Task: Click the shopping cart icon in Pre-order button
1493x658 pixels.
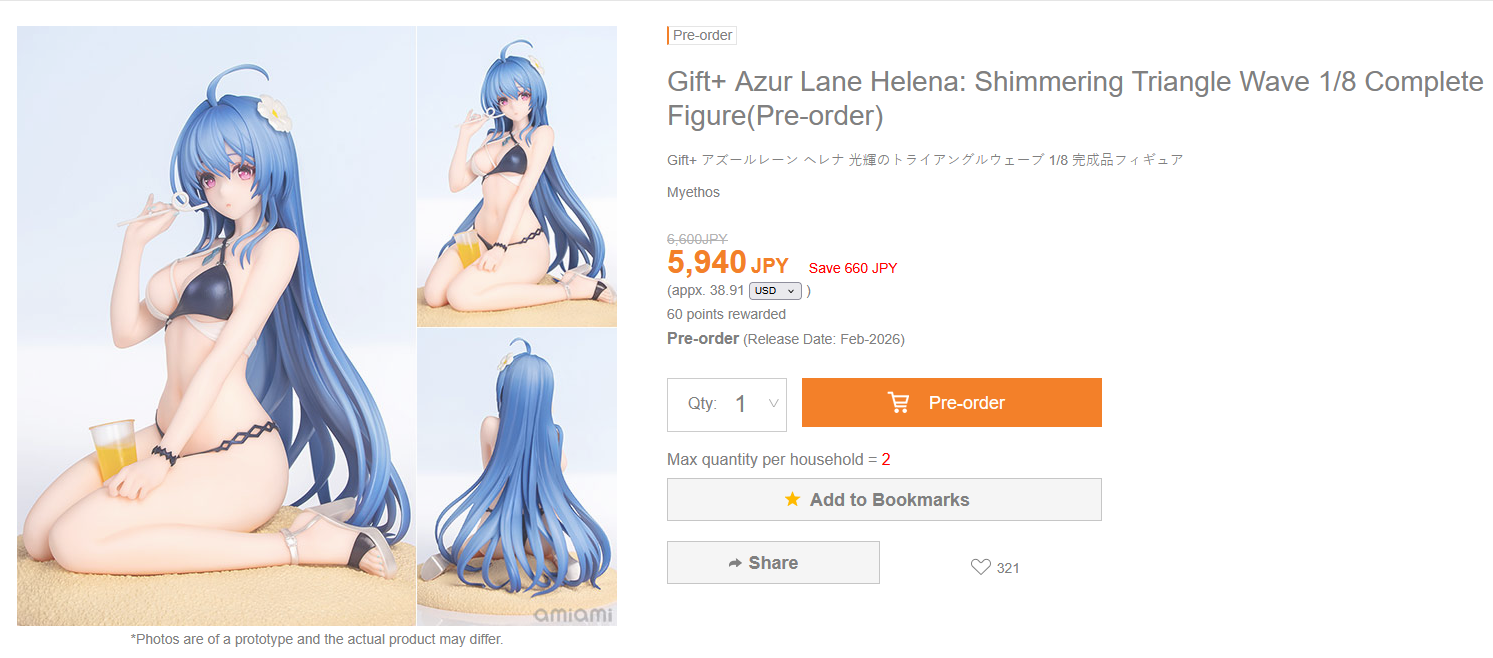Action: [x=899, y=403]
